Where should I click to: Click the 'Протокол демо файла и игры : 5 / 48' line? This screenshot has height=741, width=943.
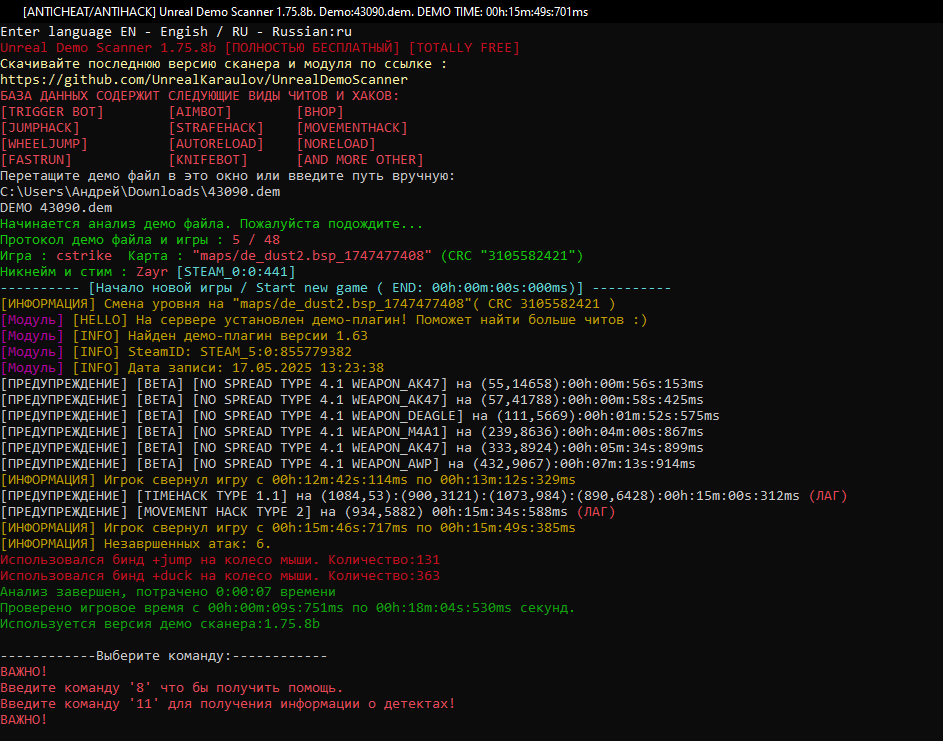(140, 239)
